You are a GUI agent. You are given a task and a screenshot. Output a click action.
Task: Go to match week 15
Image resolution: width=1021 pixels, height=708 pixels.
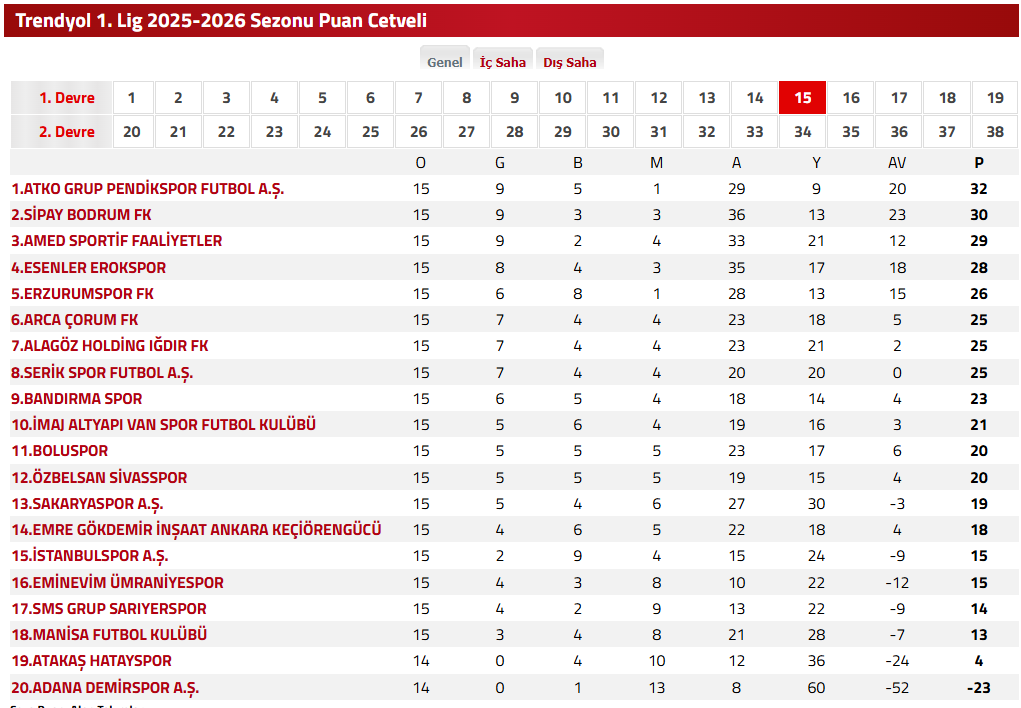click(x=802, y=98)
